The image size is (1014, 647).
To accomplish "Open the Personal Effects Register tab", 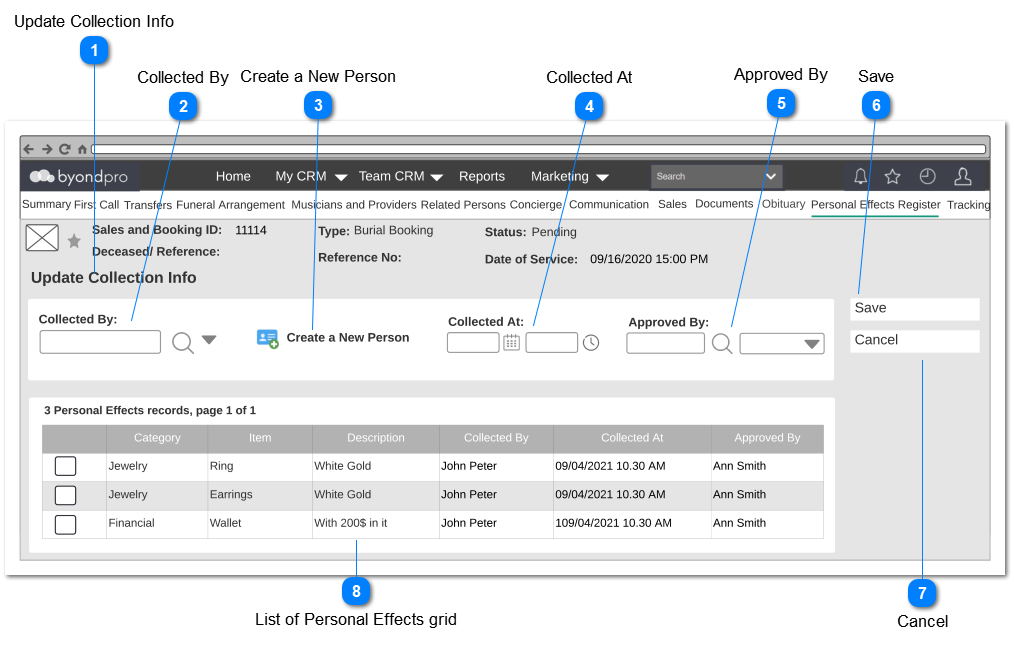I will pos(875,204).
